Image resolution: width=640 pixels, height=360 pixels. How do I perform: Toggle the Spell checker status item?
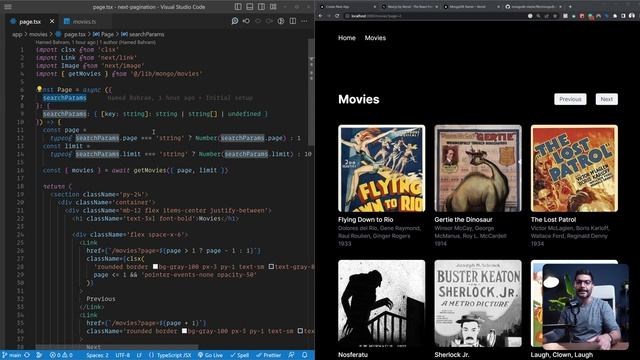click(239, 355)
